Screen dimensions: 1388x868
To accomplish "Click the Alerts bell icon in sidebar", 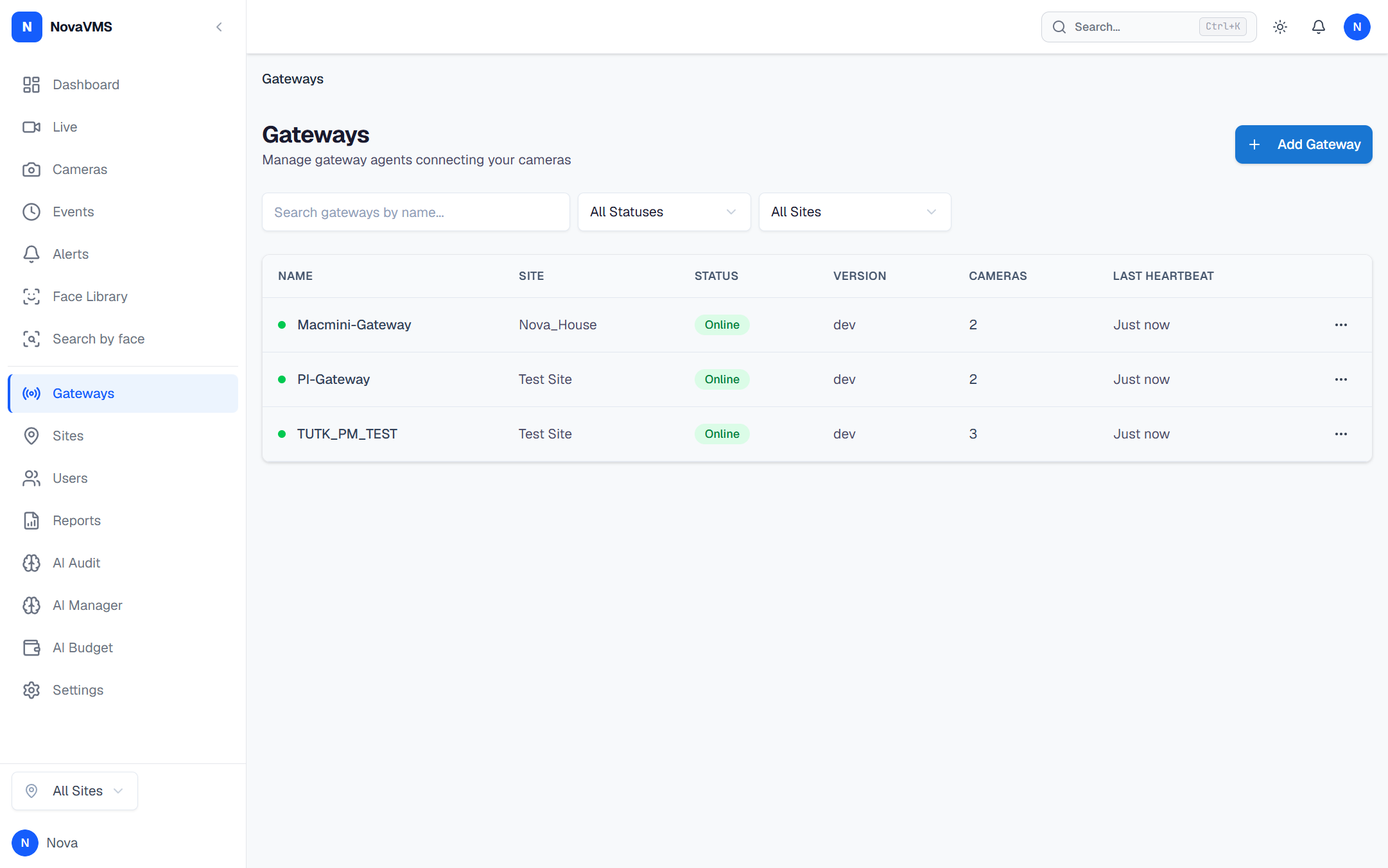I will [31, 254].
